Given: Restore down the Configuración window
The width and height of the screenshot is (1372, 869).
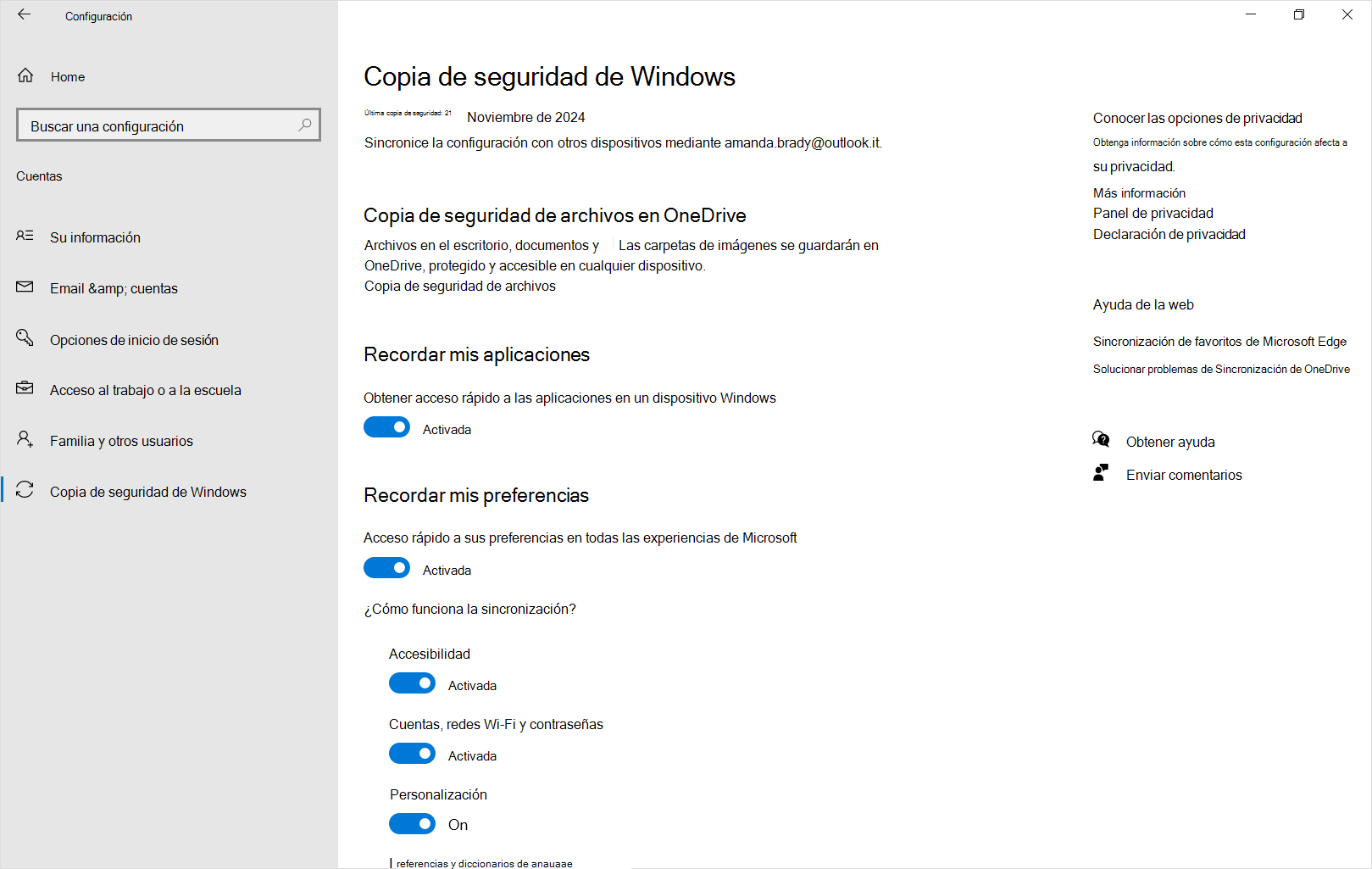Looking at the screenshot, I should [1299, 14].
